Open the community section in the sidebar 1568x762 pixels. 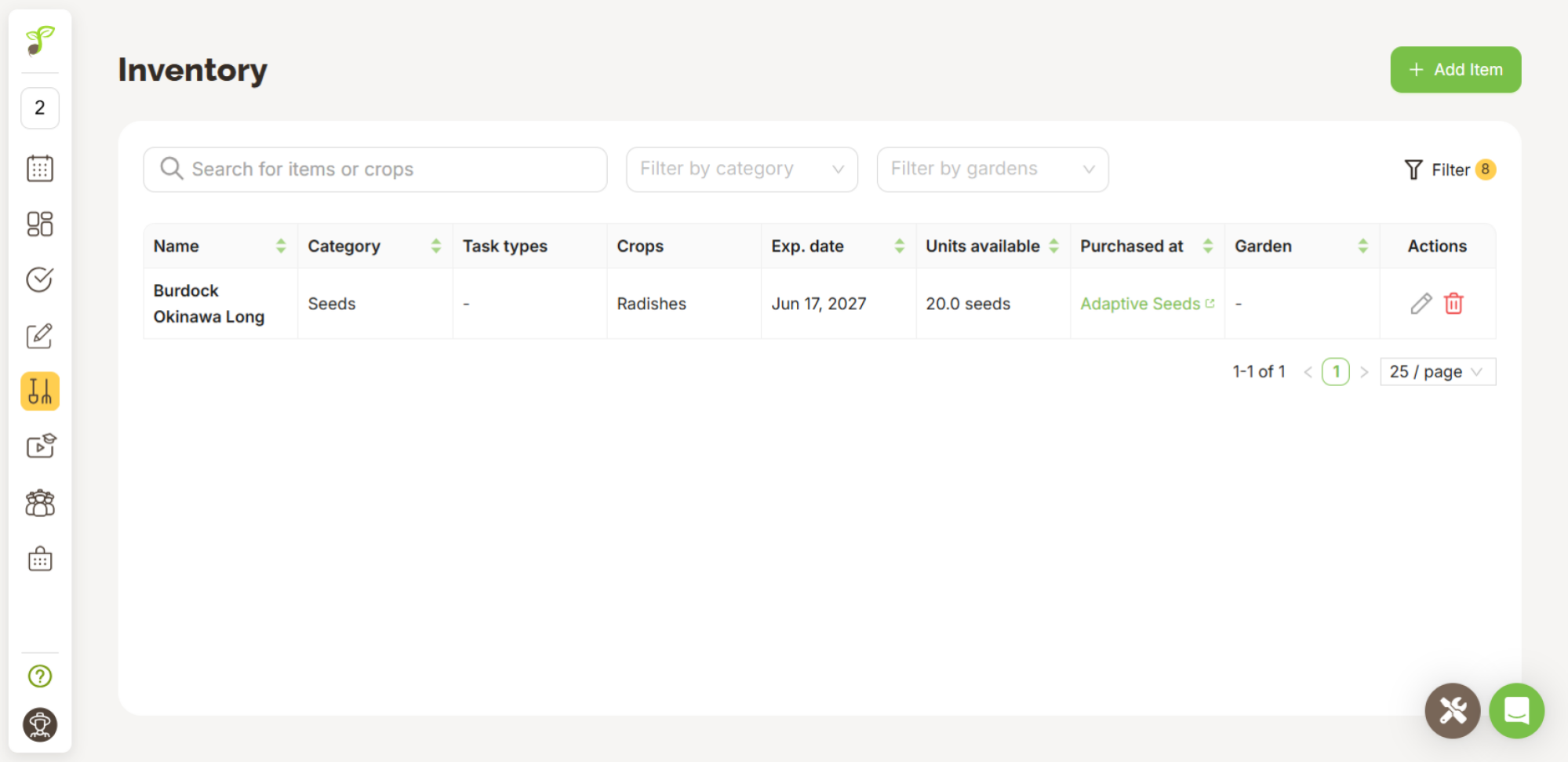click(39, 502)
